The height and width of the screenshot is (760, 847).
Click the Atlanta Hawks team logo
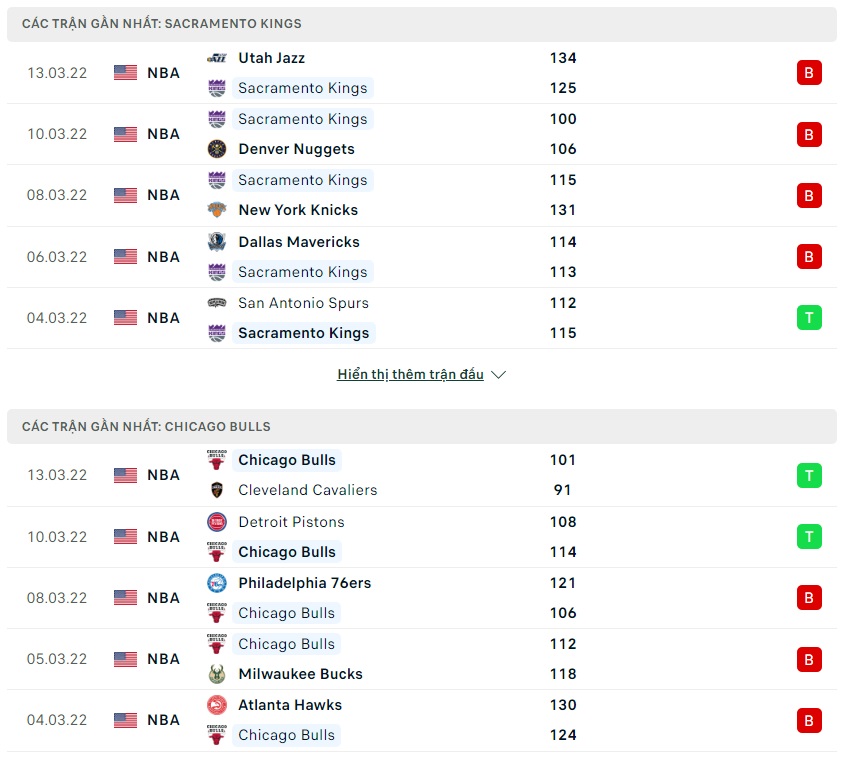(216, 705)
